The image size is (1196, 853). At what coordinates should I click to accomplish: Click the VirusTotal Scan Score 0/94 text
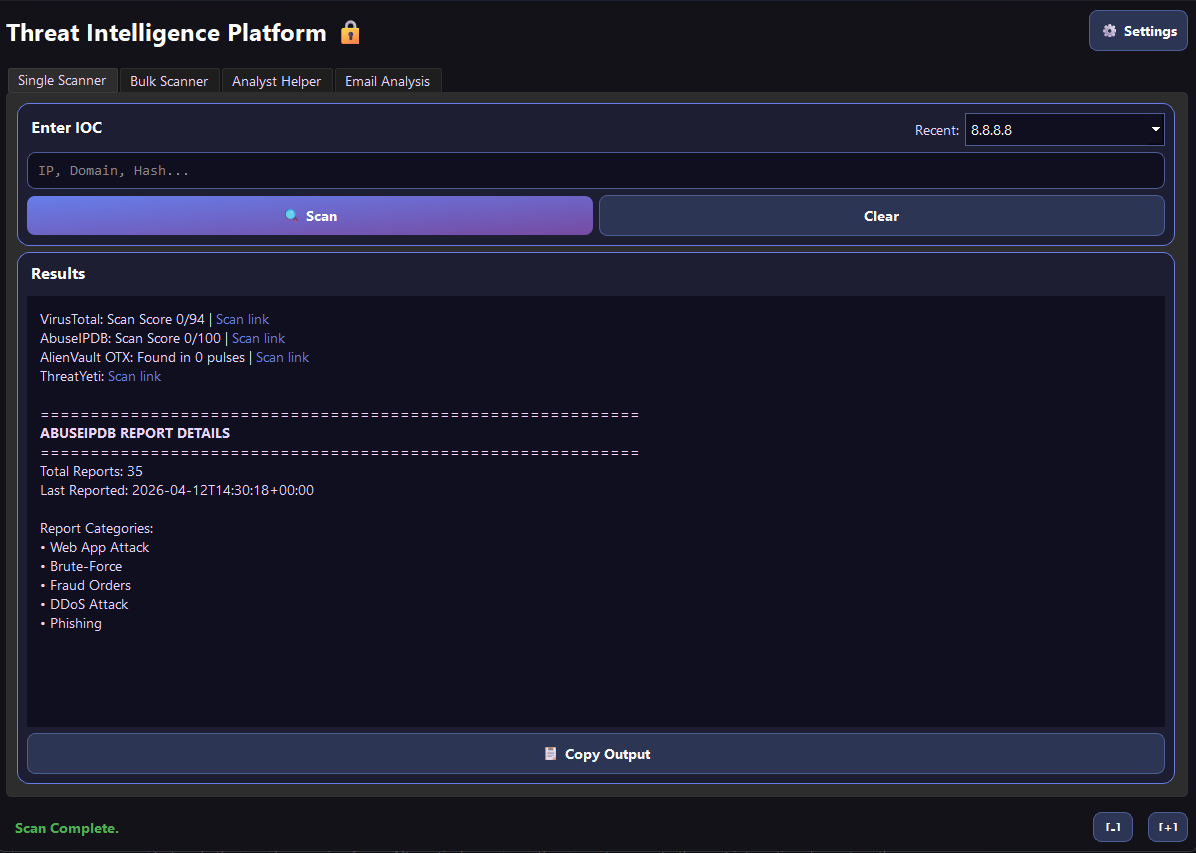[x=122, y=319]
